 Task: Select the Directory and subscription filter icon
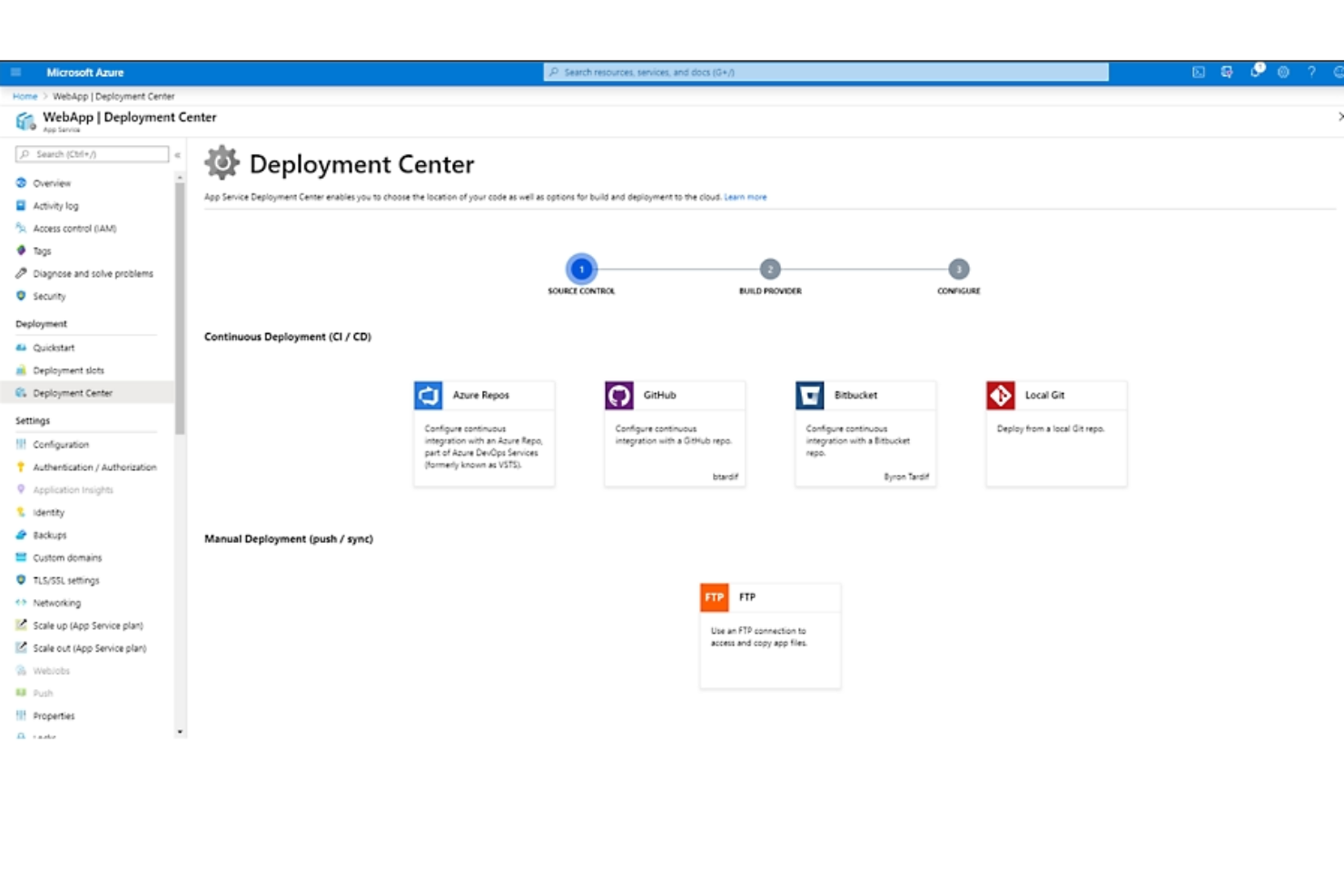[1228, 72]
